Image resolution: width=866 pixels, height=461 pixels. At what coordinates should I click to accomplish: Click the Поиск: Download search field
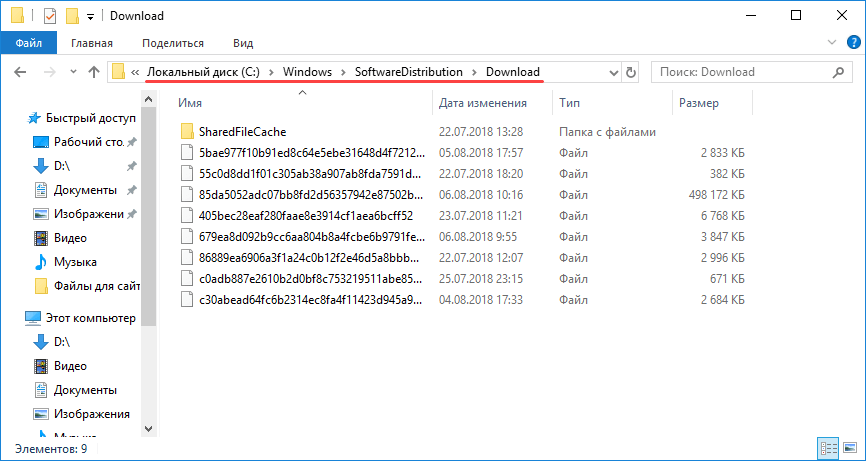[745, 72]
